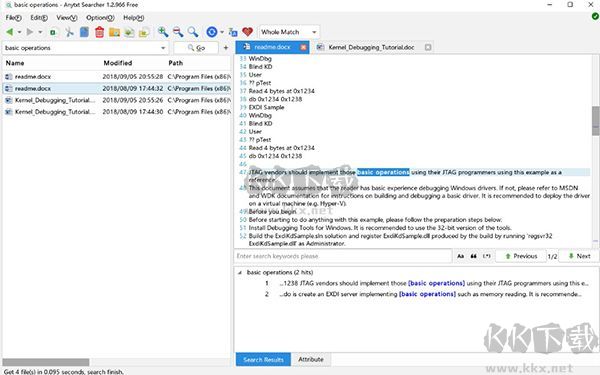Viewport: 600px width, 375px height.
Task: Expand the basic operations search history dropdown
Action: [x=163, y=48]
